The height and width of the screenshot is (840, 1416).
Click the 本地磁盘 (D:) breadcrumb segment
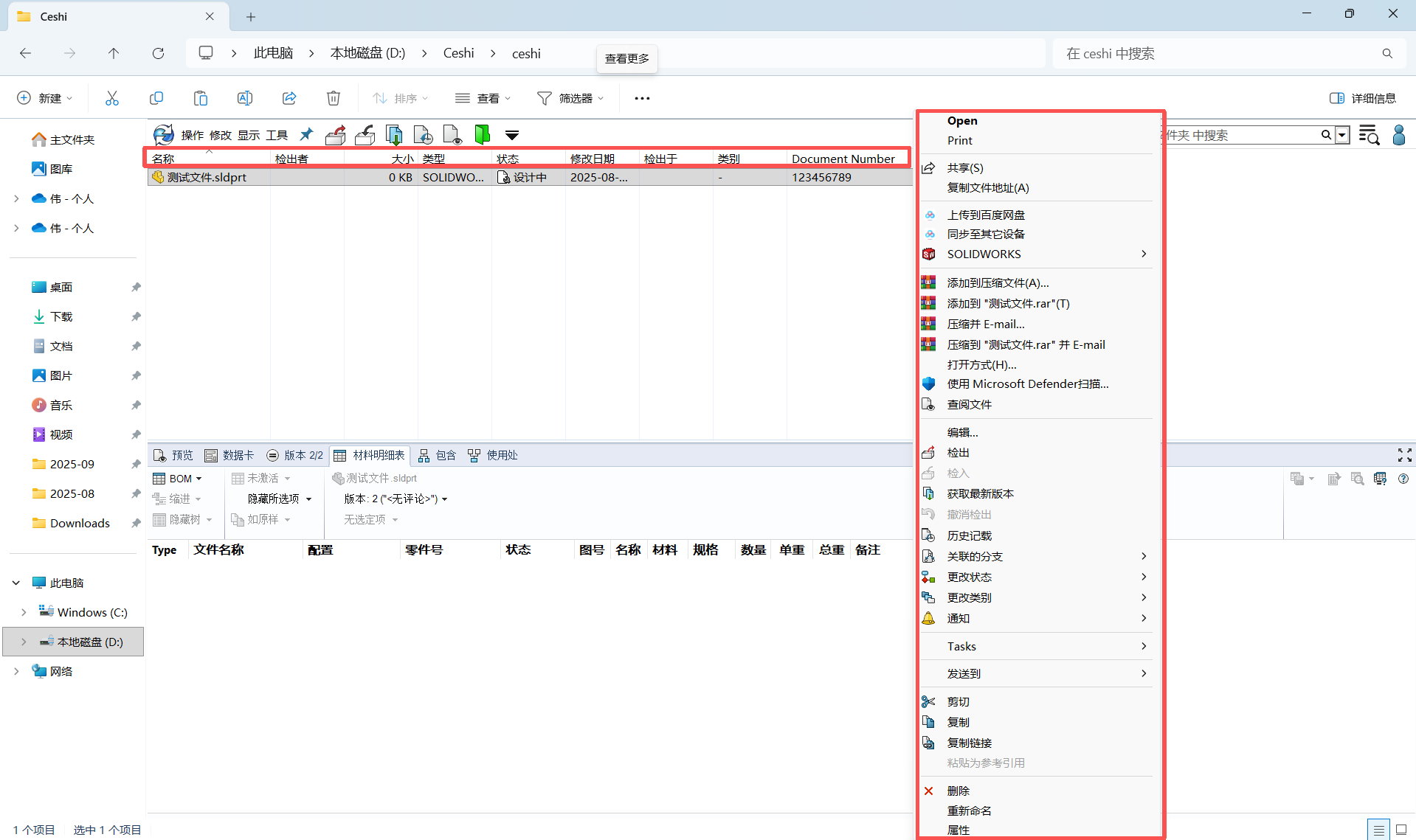coord(367,53)
